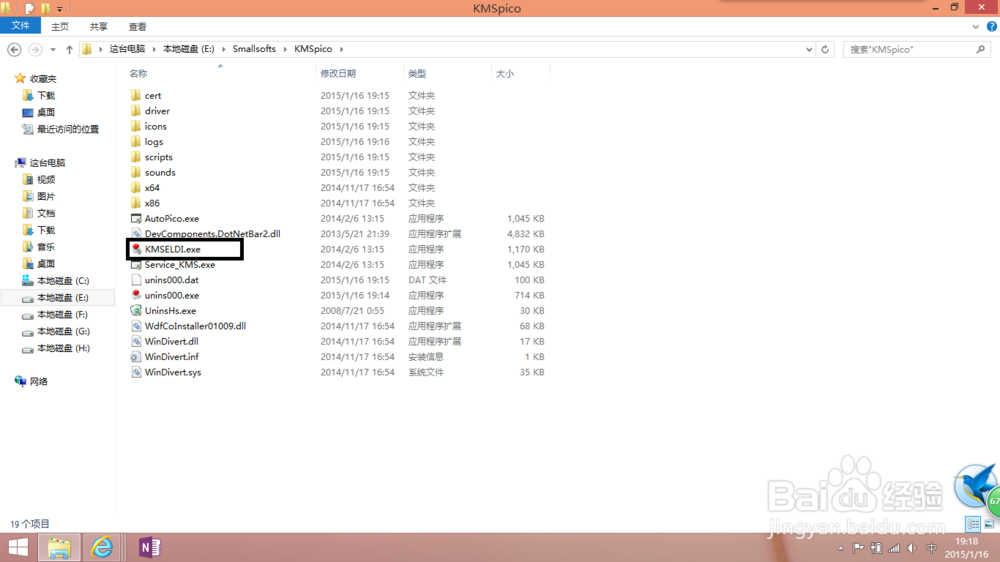Open recent locations dropdown arrow
1000x562 pixels.
(53, 49)
